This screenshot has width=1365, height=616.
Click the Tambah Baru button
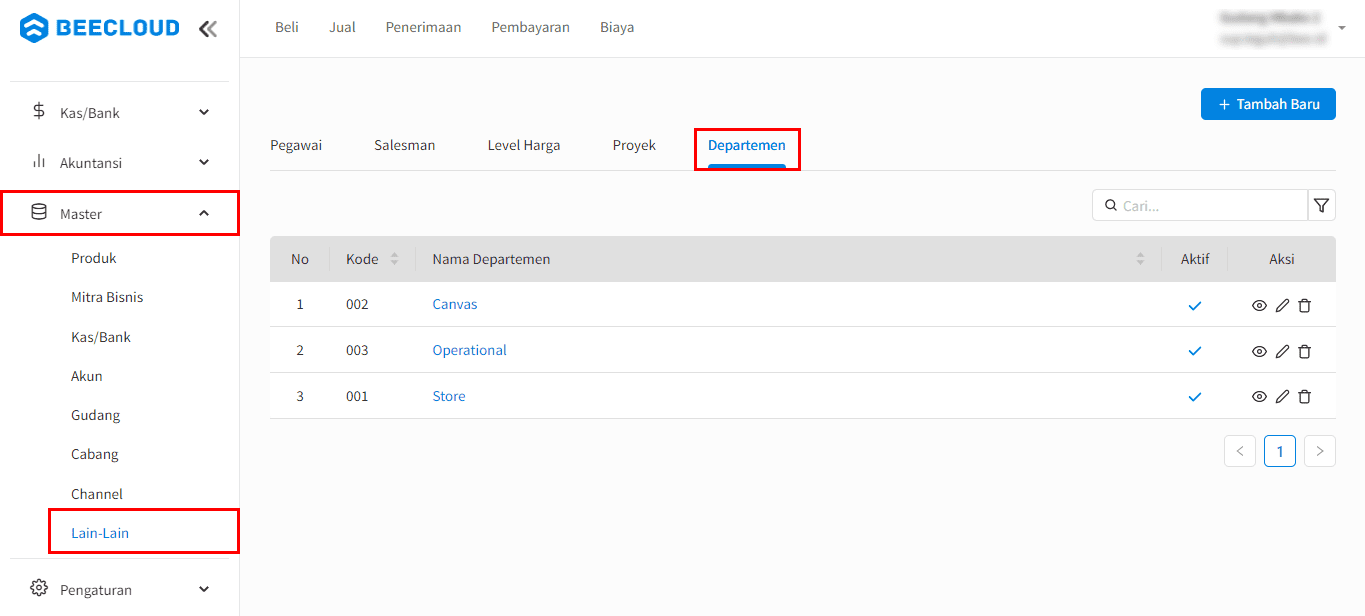[1267, 104]
